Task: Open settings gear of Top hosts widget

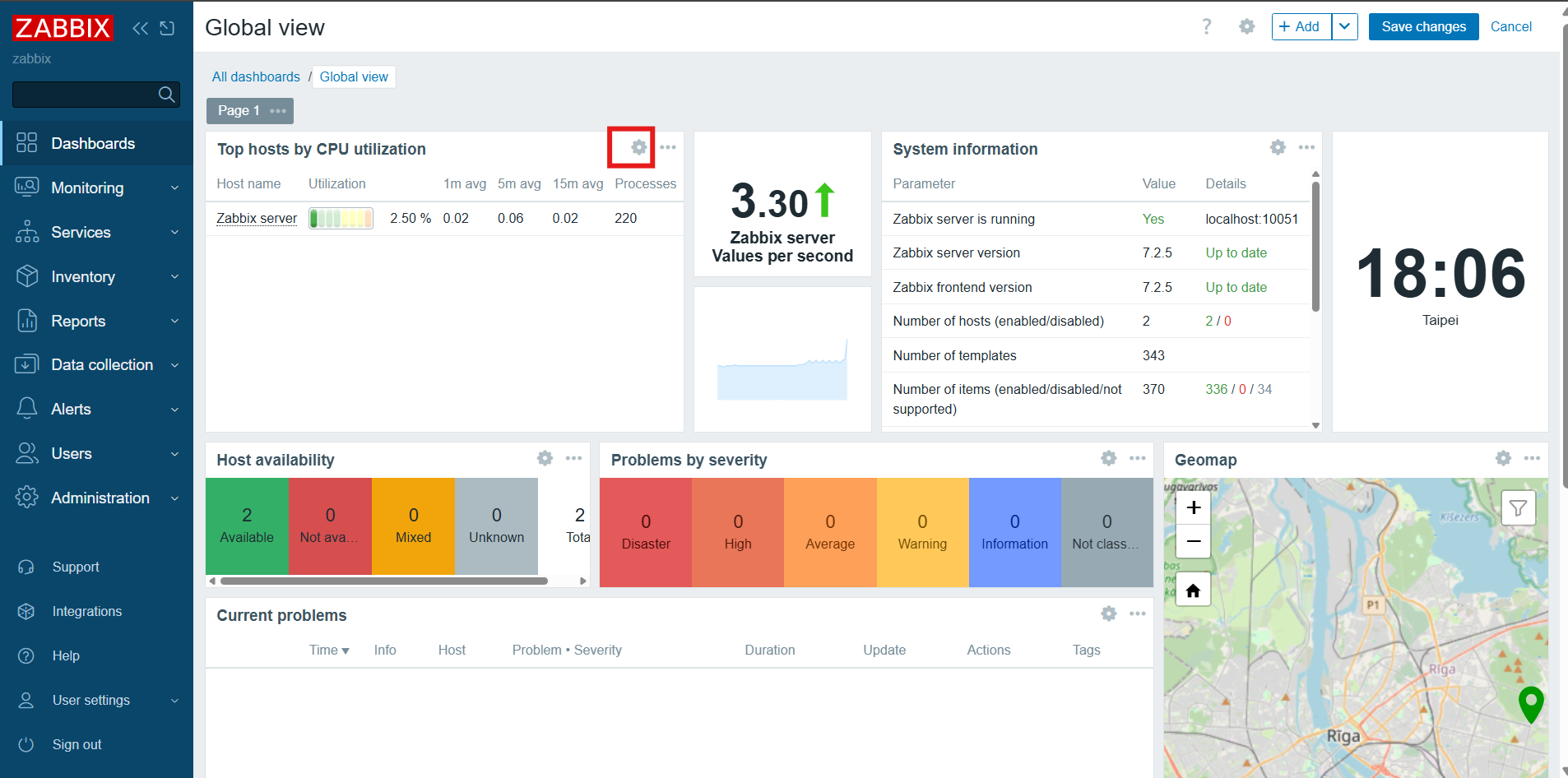Action: coord(638,148)
